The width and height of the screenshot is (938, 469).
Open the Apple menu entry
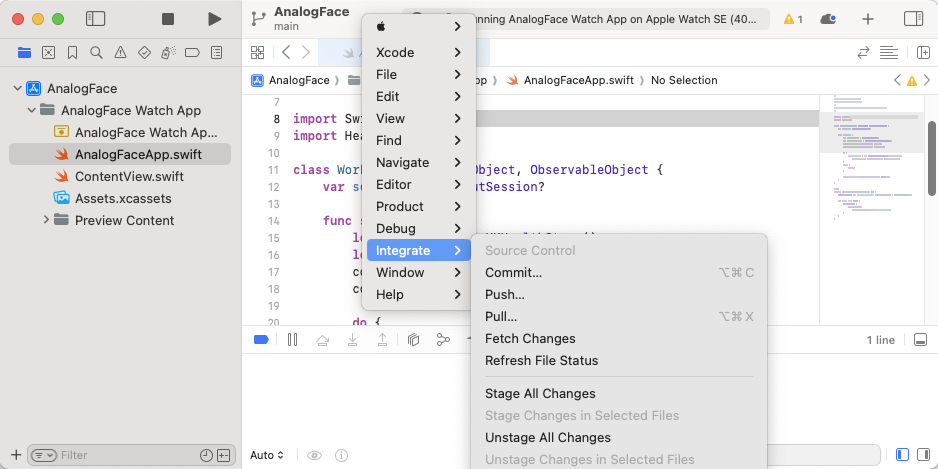pos(419,26)
